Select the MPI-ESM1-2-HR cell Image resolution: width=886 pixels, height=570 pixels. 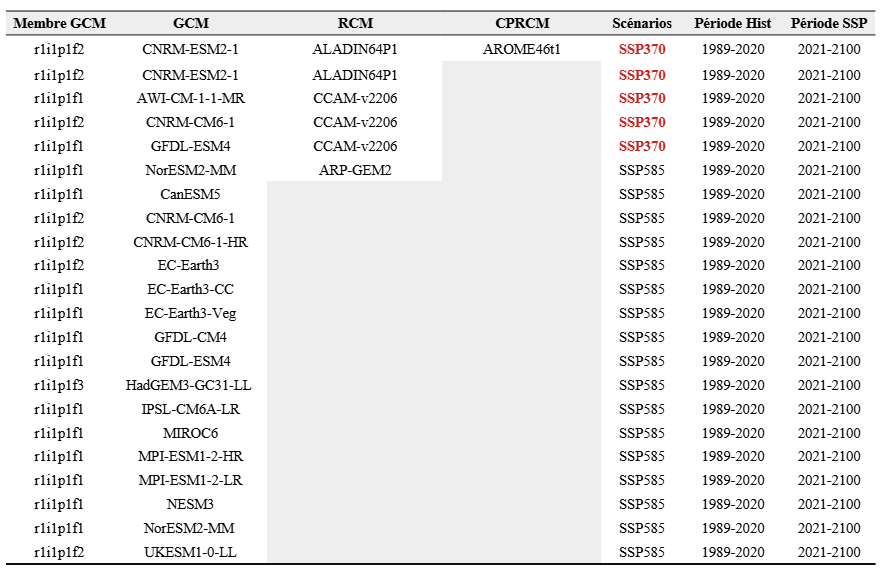pos(190,456)
